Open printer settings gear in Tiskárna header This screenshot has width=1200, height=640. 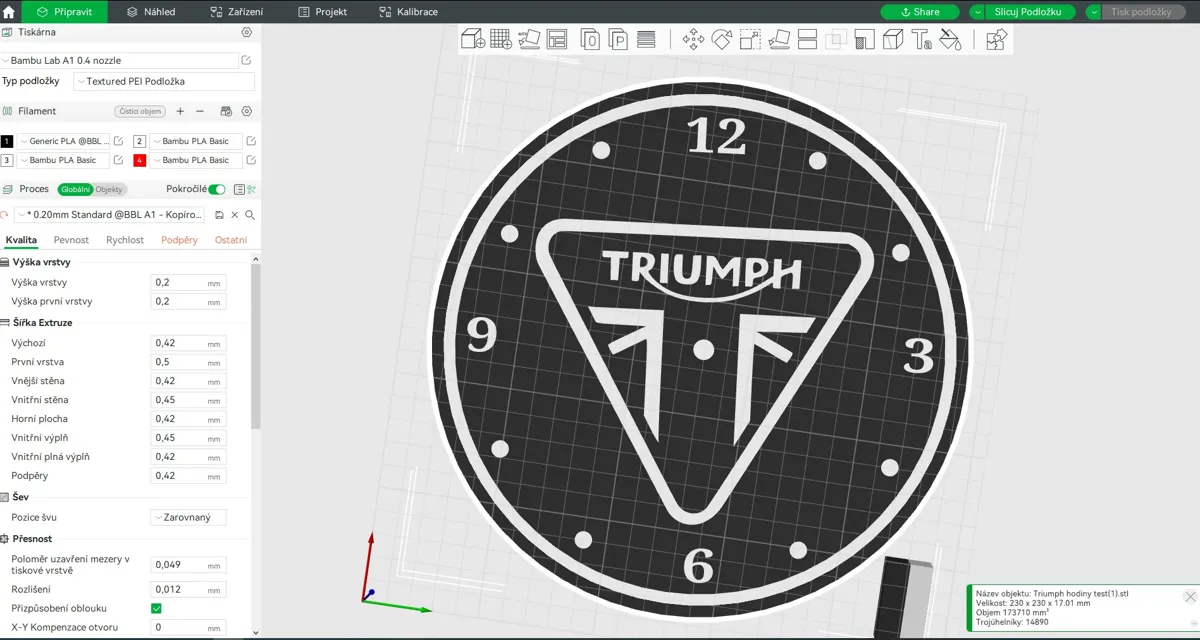[x=247, y=32]
